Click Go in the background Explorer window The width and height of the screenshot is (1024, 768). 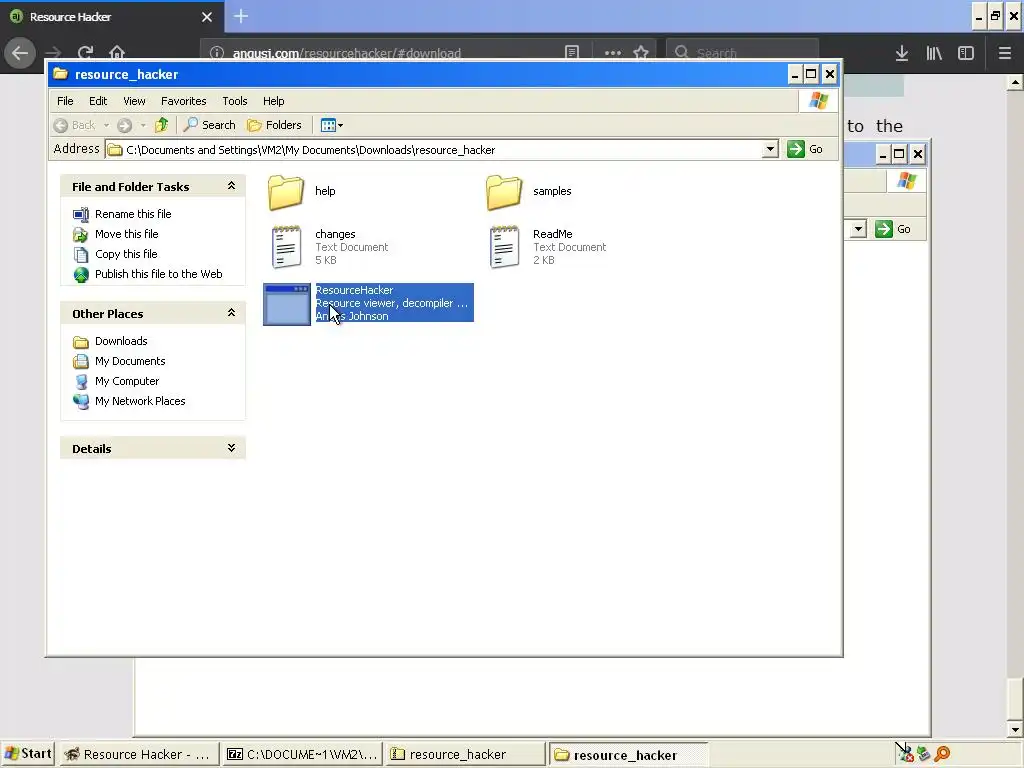coord(893,229)
